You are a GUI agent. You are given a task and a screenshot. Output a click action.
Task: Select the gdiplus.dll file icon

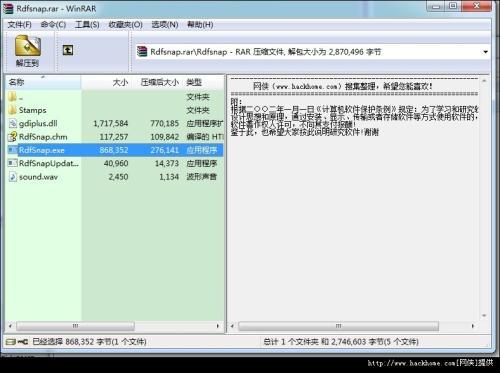point(13,123)
